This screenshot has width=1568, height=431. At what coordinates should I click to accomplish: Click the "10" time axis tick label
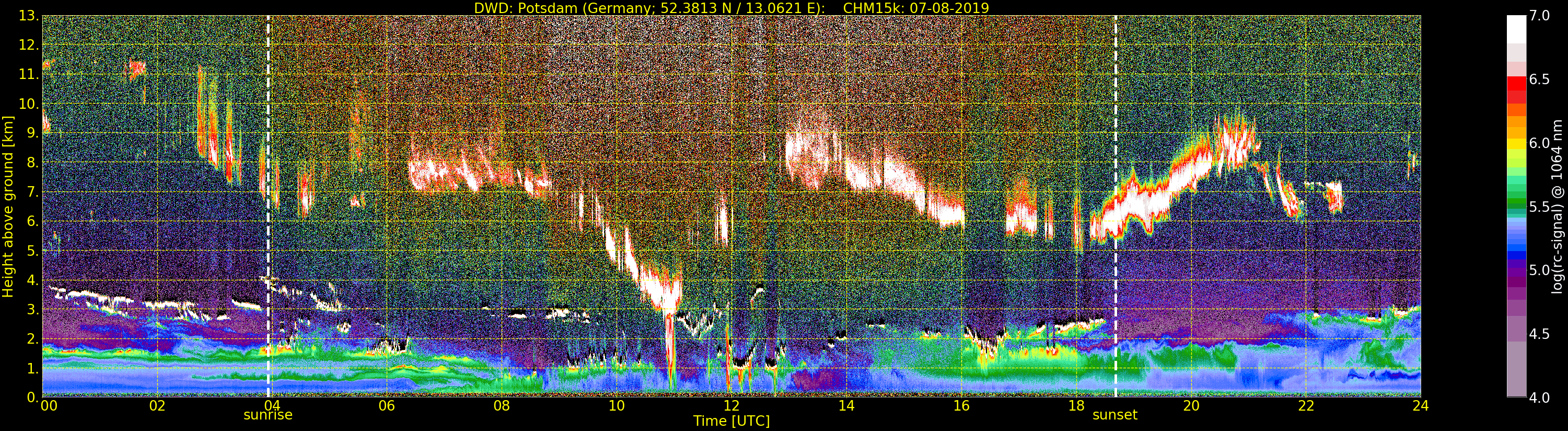(x=617, y=405)
